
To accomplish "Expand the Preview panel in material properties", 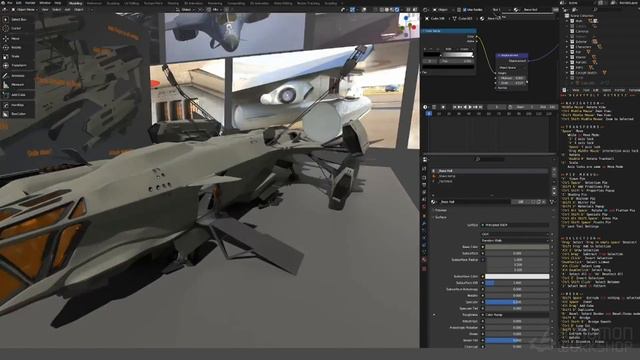I will [440, 210].
